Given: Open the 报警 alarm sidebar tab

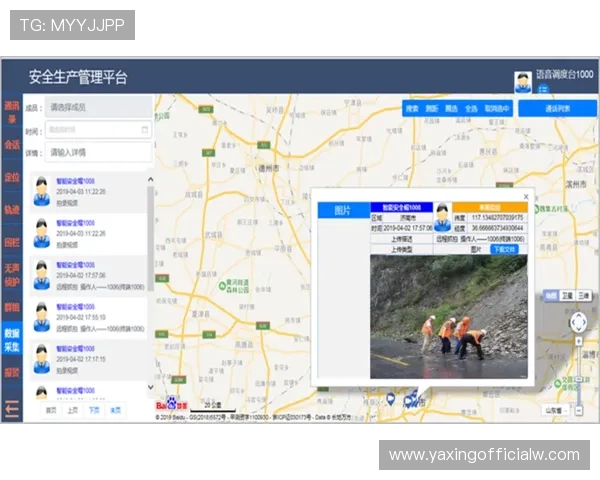Looking at the screenshot, I should point(12,372).
